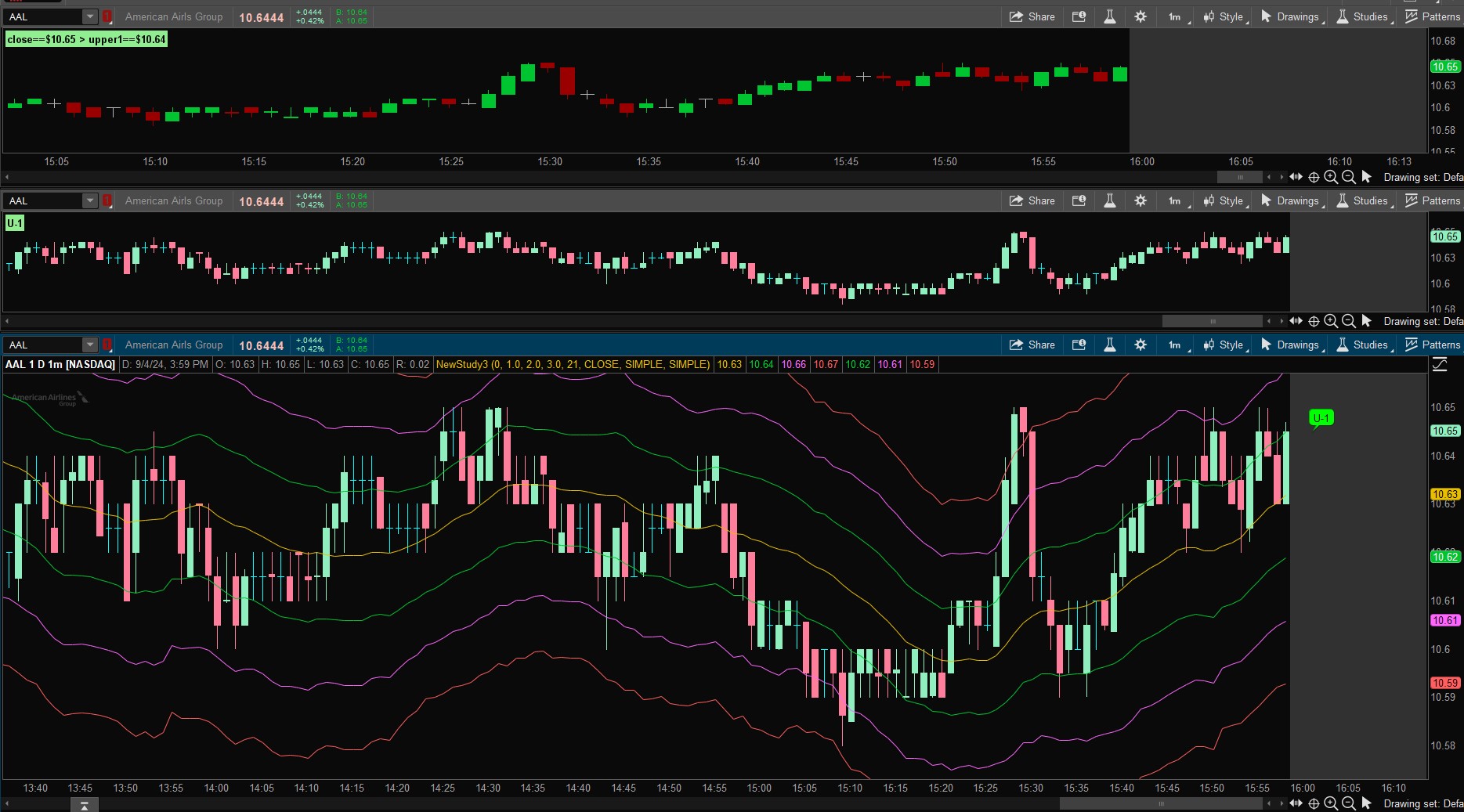1464x812 pixels.
Task: Open quick quote icon in top chart toolbar
Action: click(x=1079, y=16)
